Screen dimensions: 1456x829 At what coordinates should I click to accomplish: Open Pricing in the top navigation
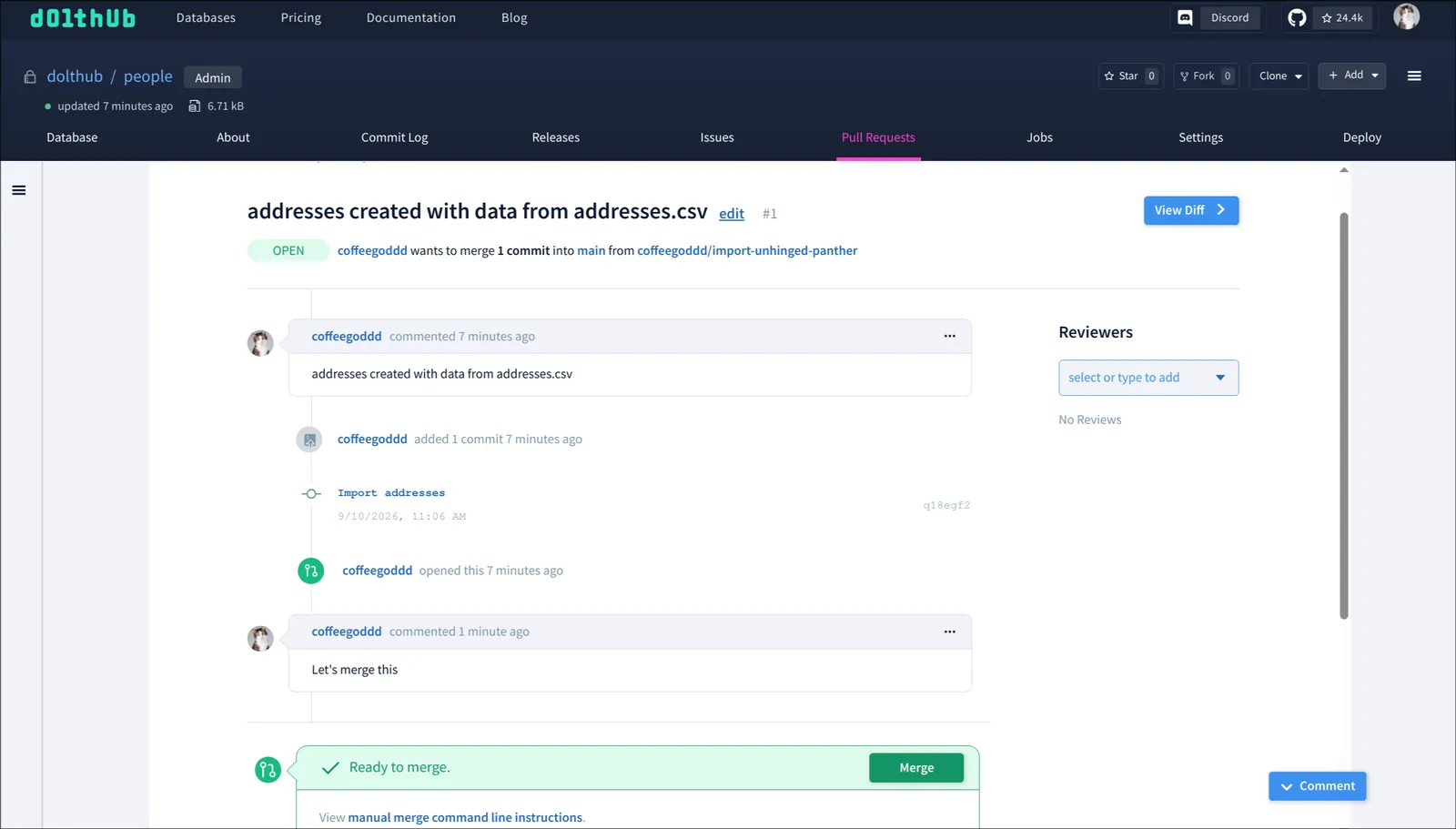(x=301, y=18)
